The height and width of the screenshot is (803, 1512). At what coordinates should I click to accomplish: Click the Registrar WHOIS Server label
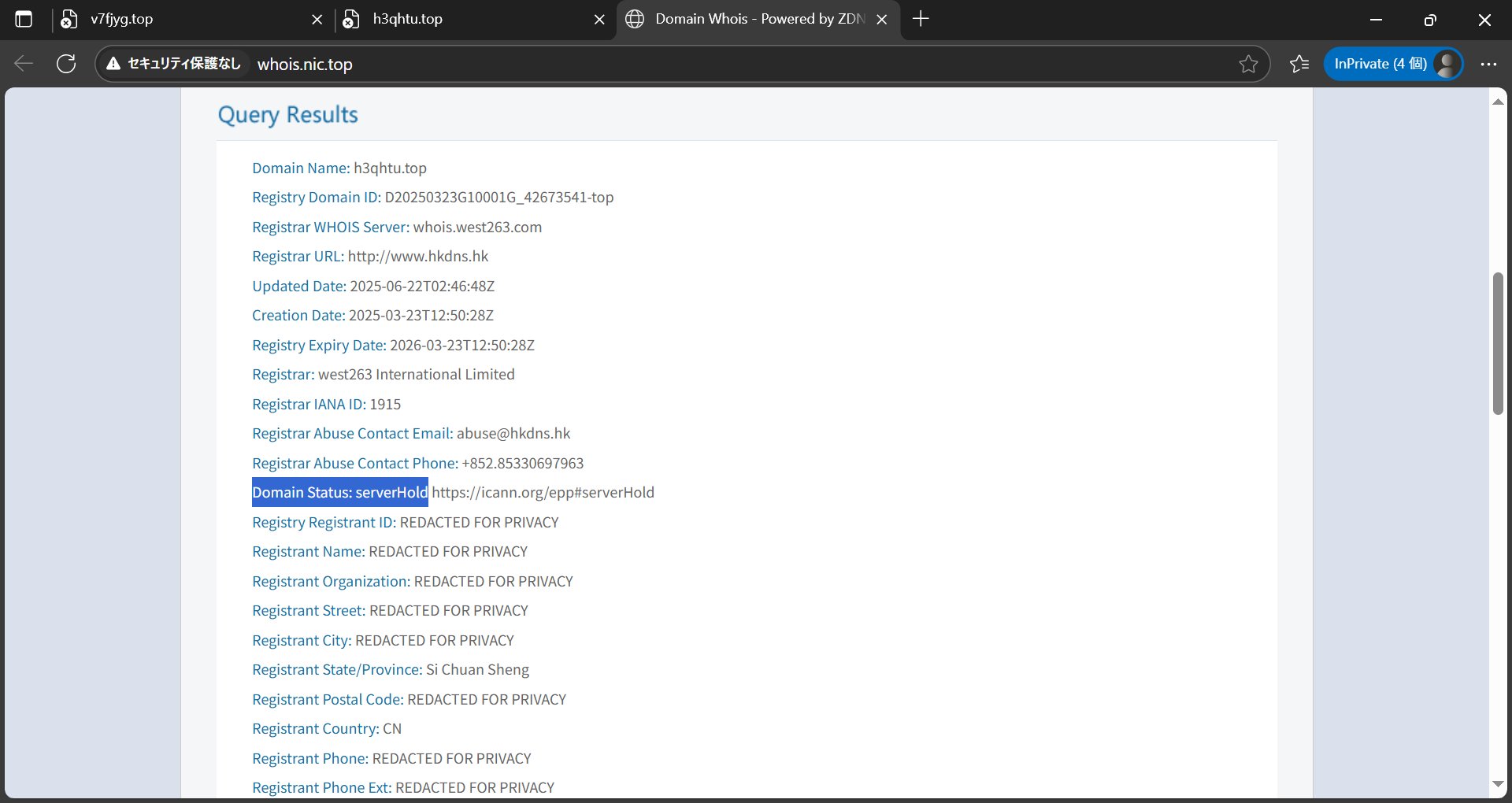[331, 227]
